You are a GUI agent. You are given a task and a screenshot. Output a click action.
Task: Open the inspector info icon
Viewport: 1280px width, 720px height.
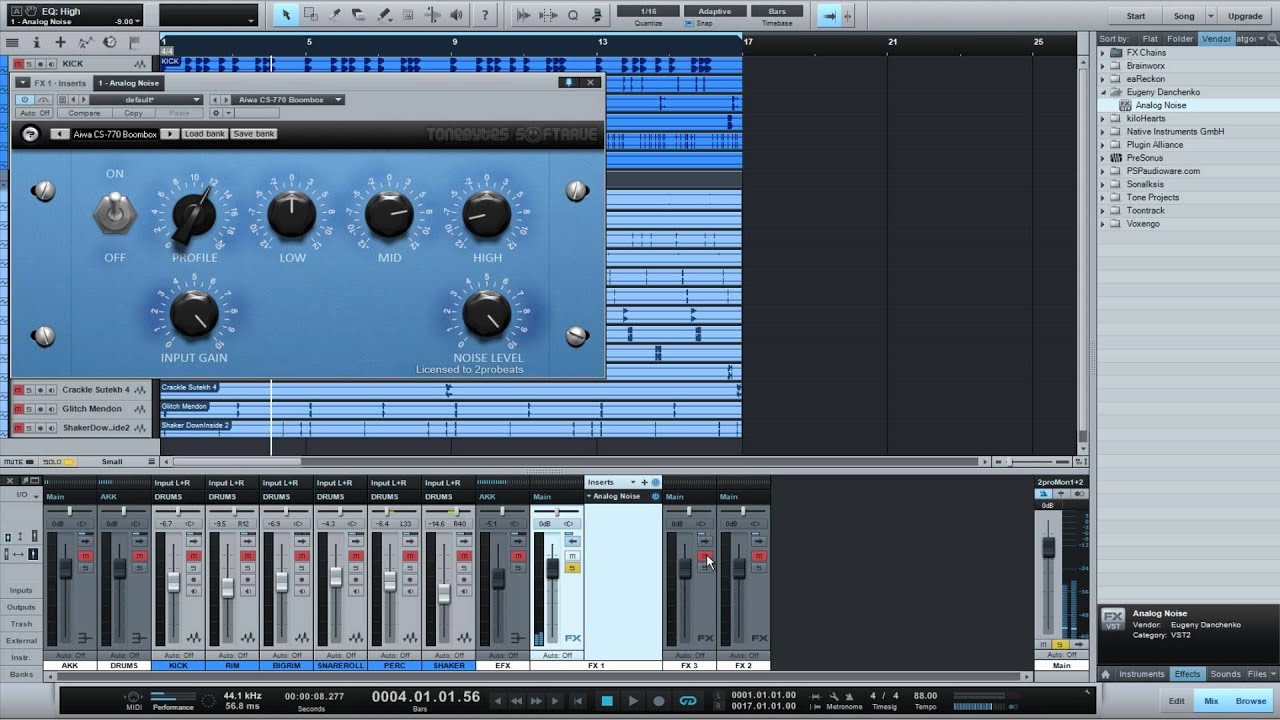point(37,42)
